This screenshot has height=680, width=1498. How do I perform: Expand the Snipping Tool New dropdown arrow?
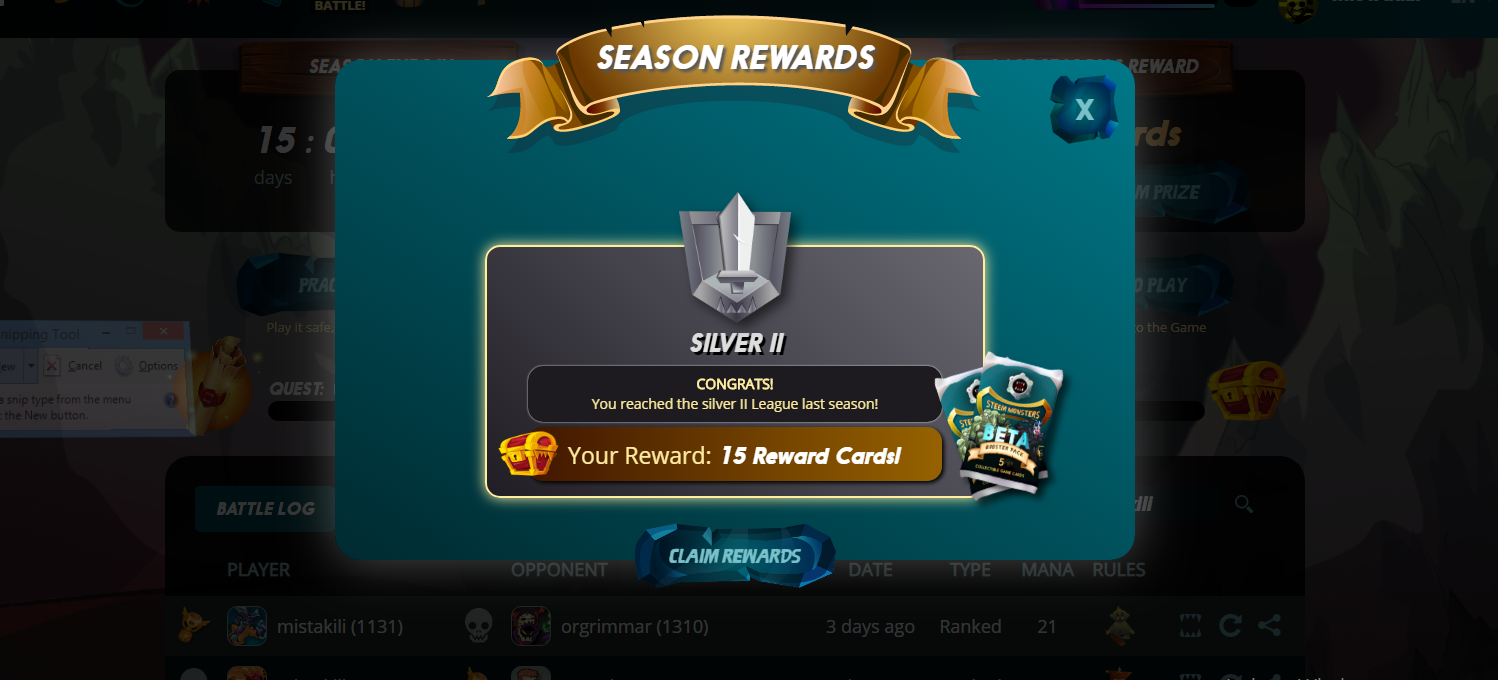pos(31,366)
